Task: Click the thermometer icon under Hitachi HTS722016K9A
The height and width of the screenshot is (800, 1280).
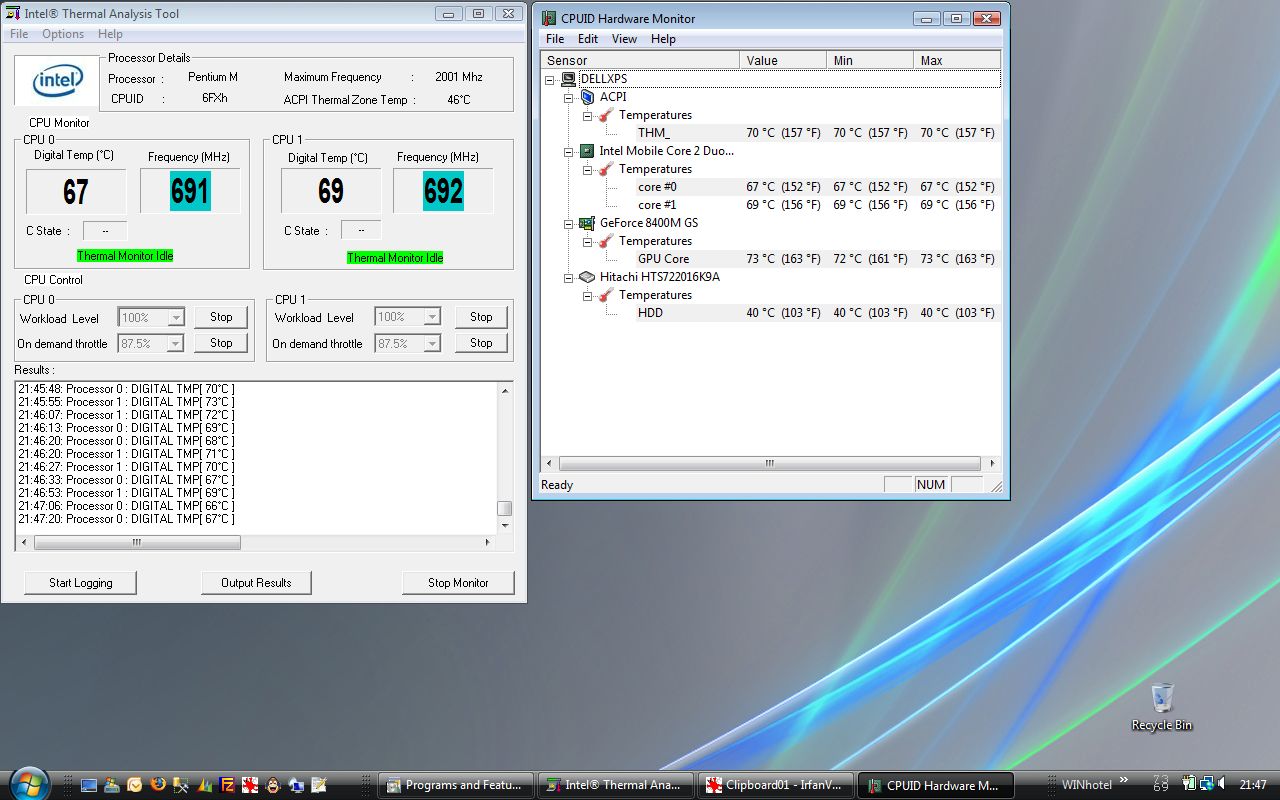Action: tap(606, 295)
